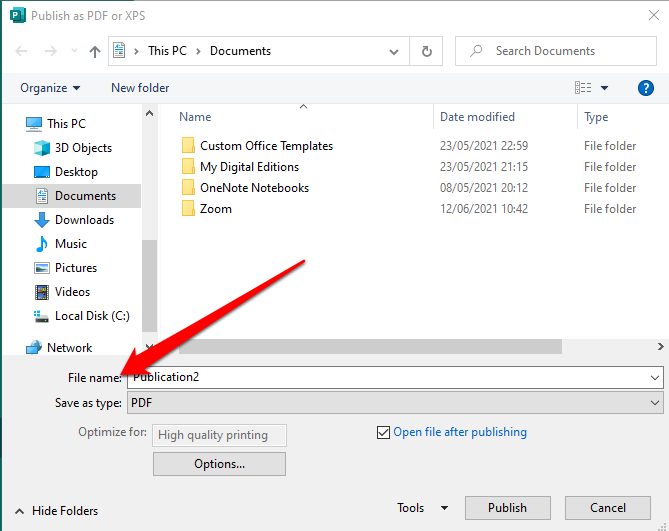The width and height of the screenshot is (669, 531).
Task: Click the change view layout icon
Action: [x=583, y=88]
